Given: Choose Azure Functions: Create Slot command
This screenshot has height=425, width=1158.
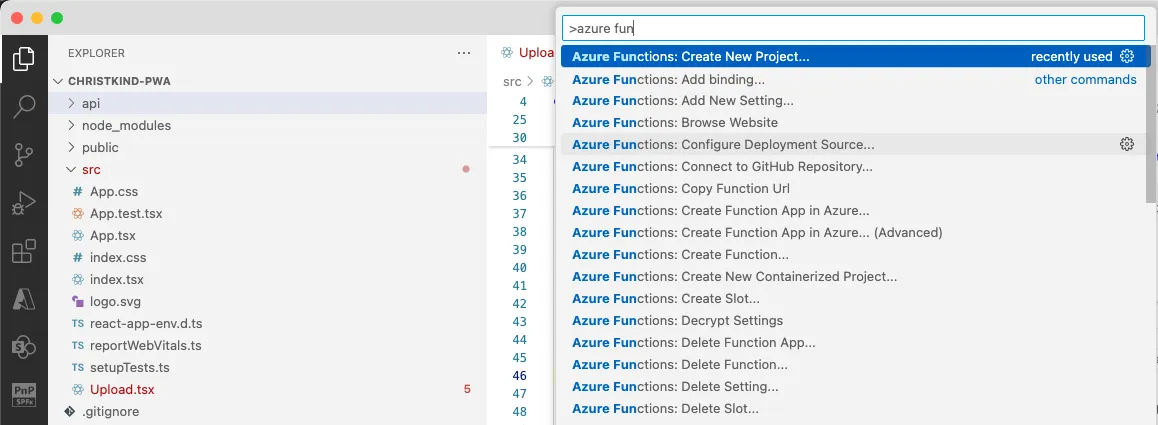Looking at the screenshot, I should pyautogui.click(x=855, y=299).
